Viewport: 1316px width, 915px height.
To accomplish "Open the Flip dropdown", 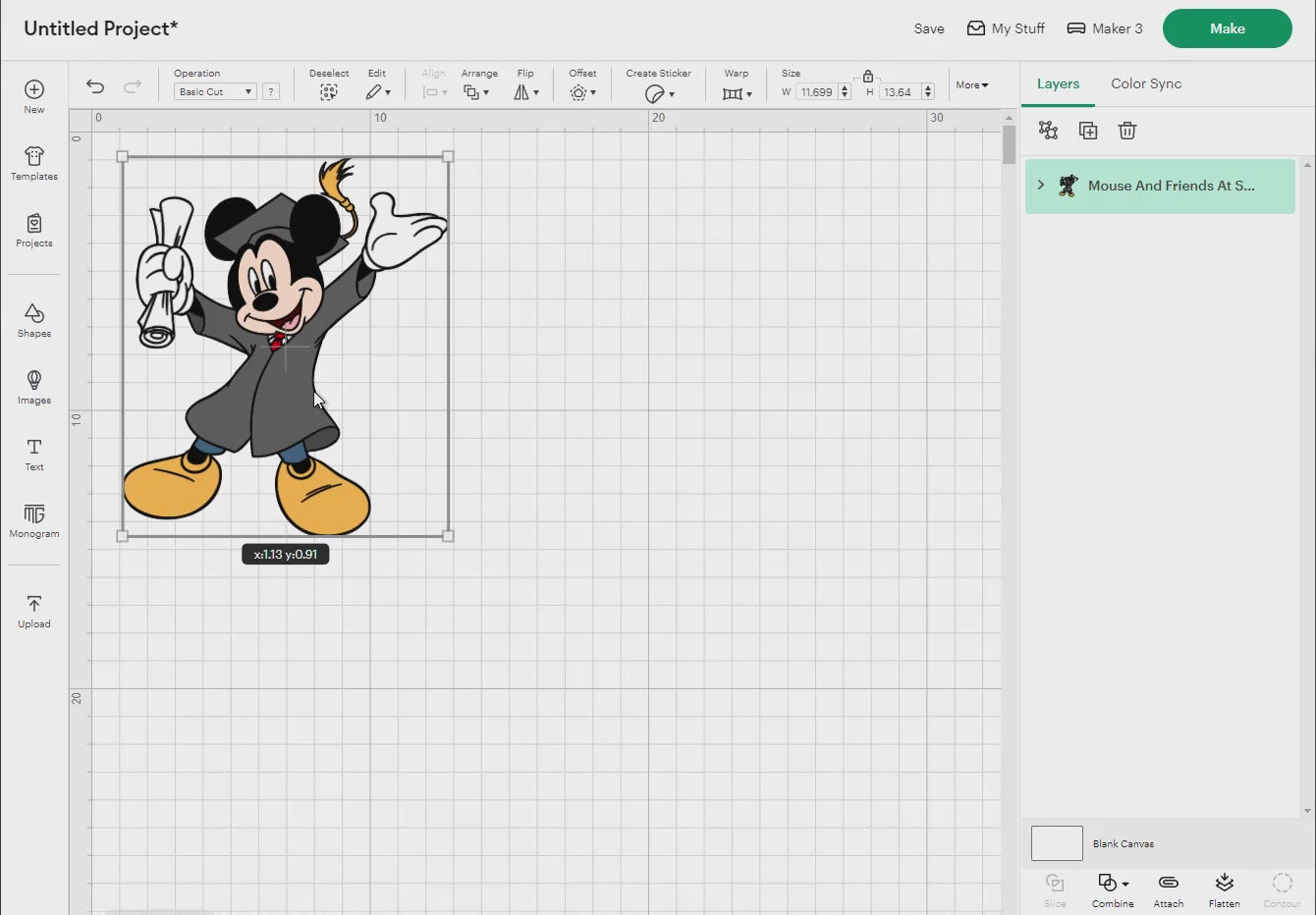I will [526, 92].
